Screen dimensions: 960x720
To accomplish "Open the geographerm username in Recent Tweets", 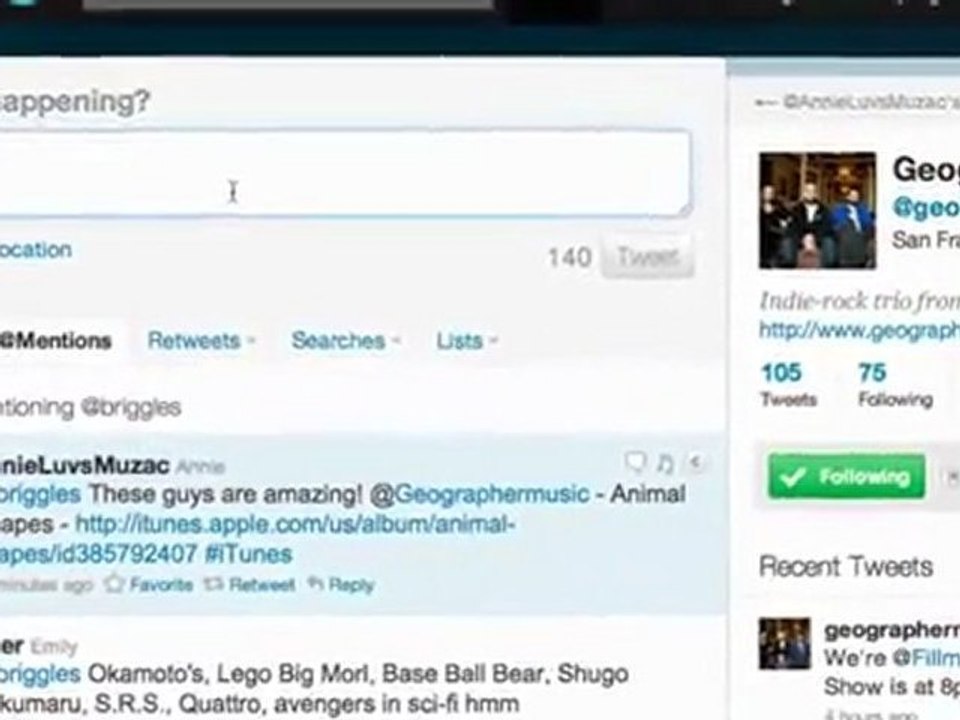I will (892, 629).
